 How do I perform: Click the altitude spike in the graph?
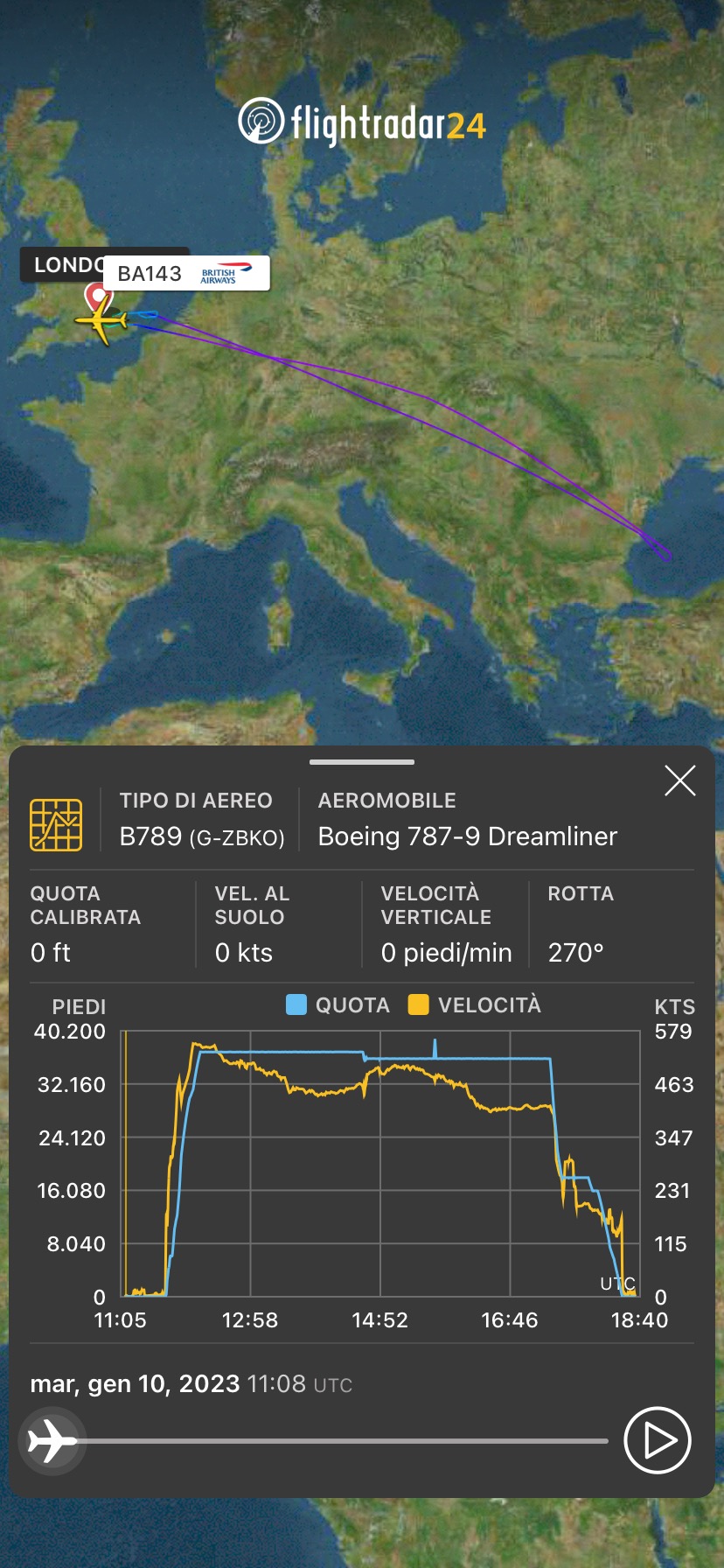coord(435,1046)
